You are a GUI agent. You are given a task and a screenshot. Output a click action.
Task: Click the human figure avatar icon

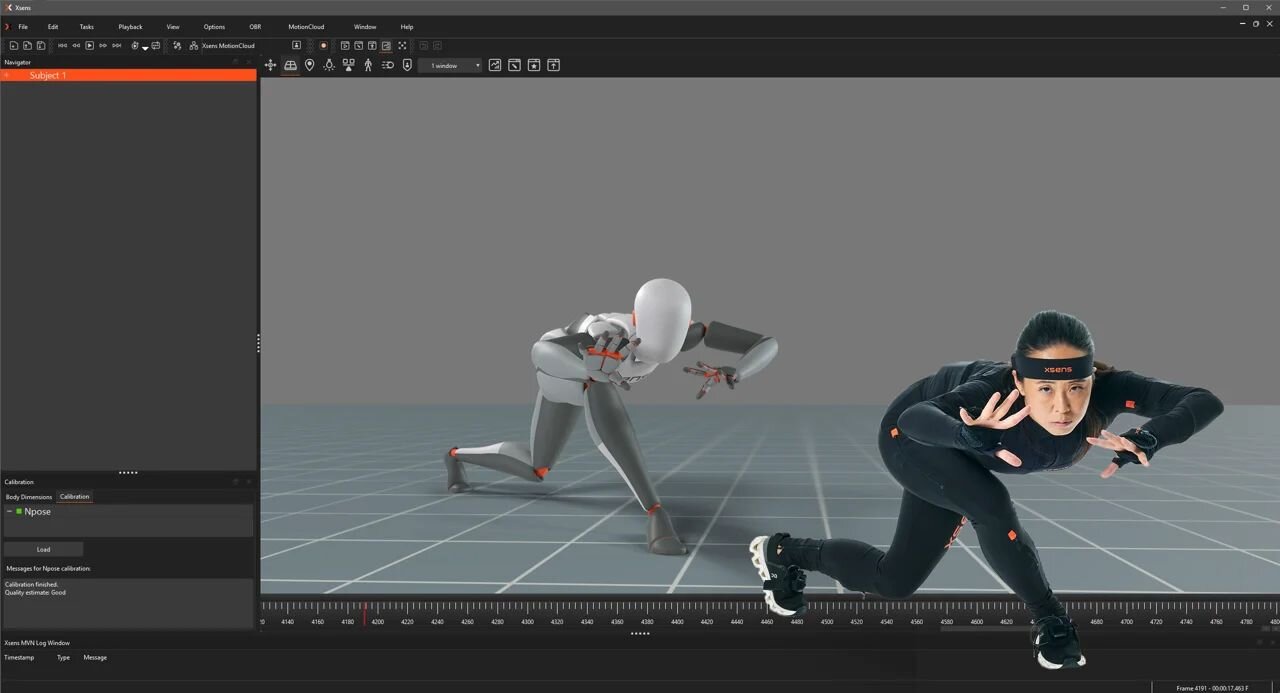368,65
